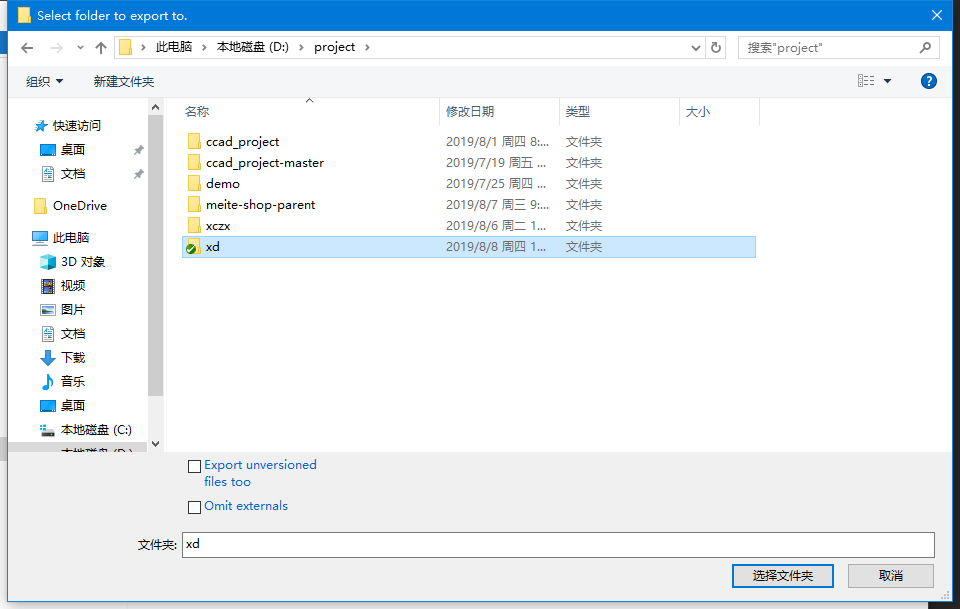Screen dimensions: 960x609
Task: Select 本地磁盘 (D:) in the address path
Action: (252, 47)
